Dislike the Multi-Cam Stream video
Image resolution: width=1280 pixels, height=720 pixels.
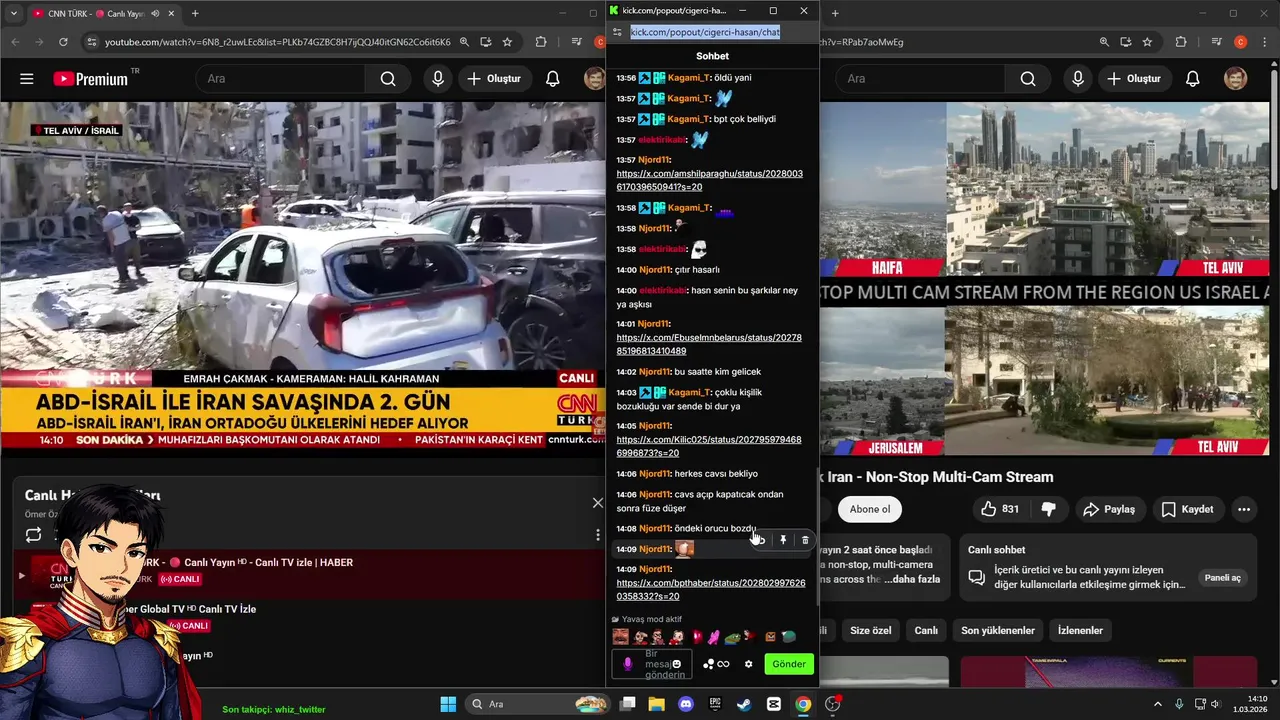(1048, 509)
